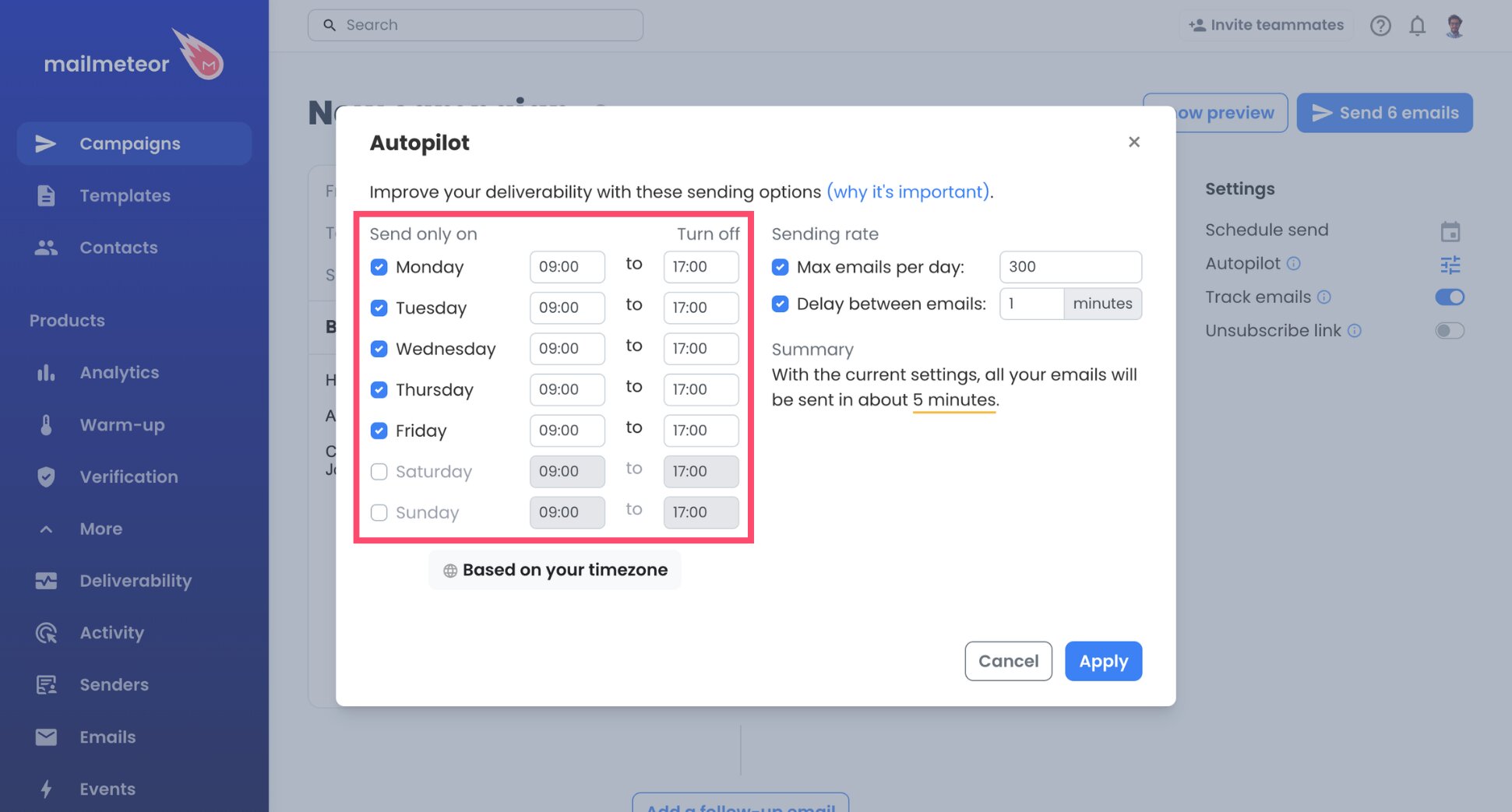Click the Monday start time field

point(567,267)
